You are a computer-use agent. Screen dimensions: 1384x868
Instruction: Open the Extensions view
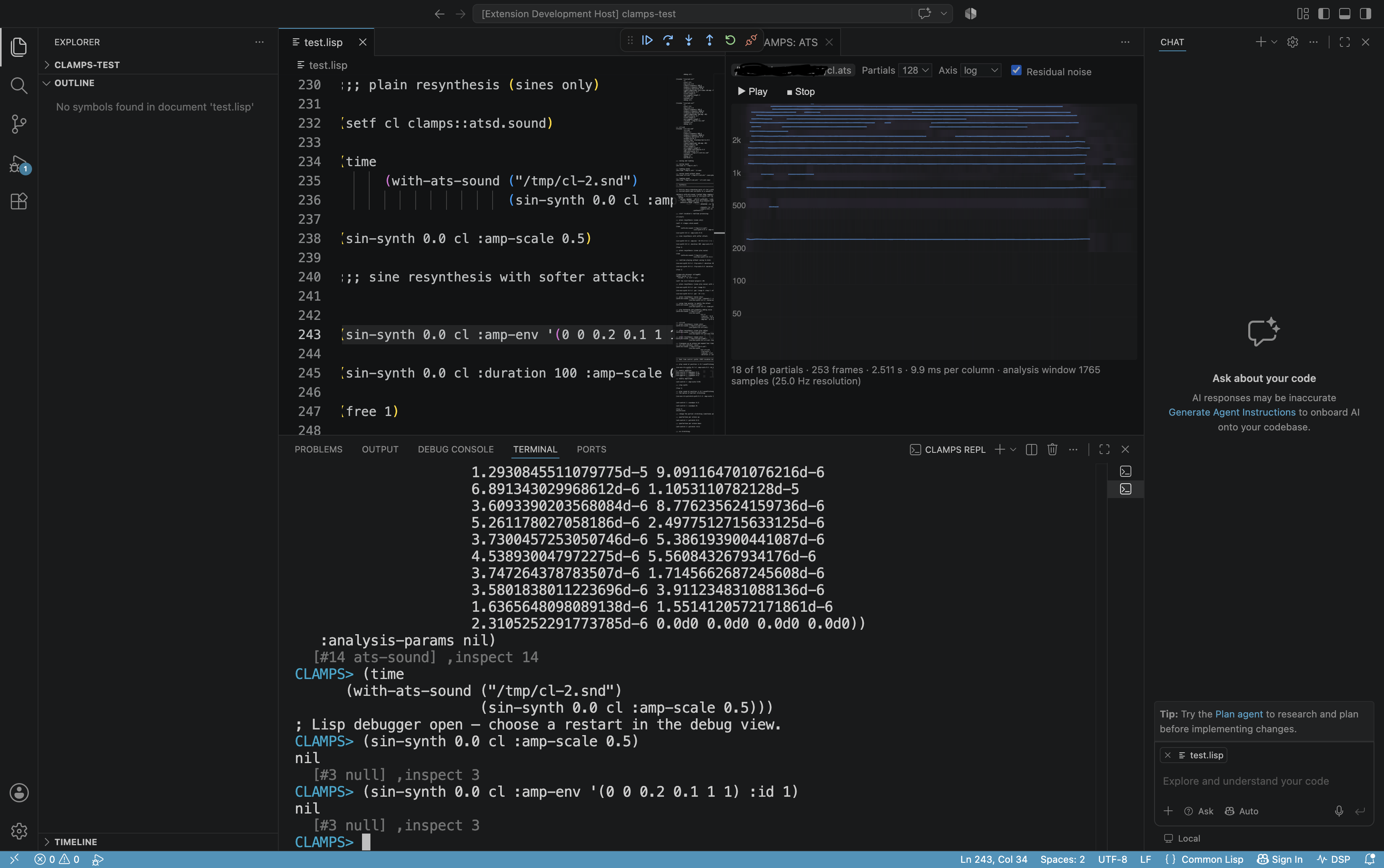19,201
